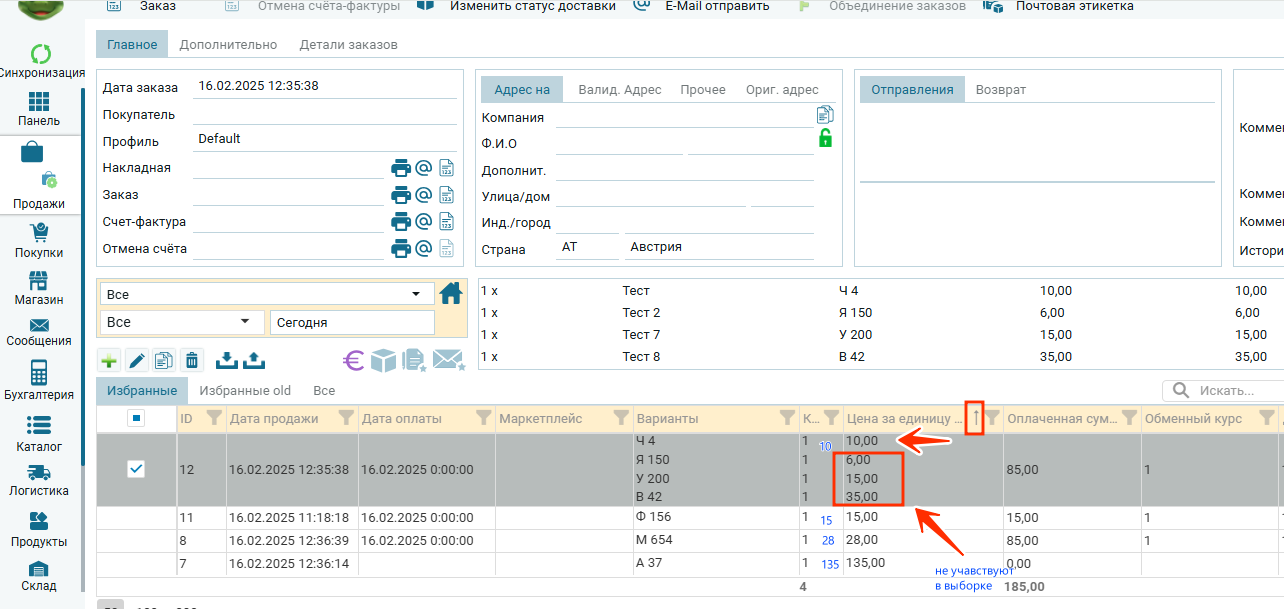
Task: Click the pencil edit order icon
Action: (136, 360)
